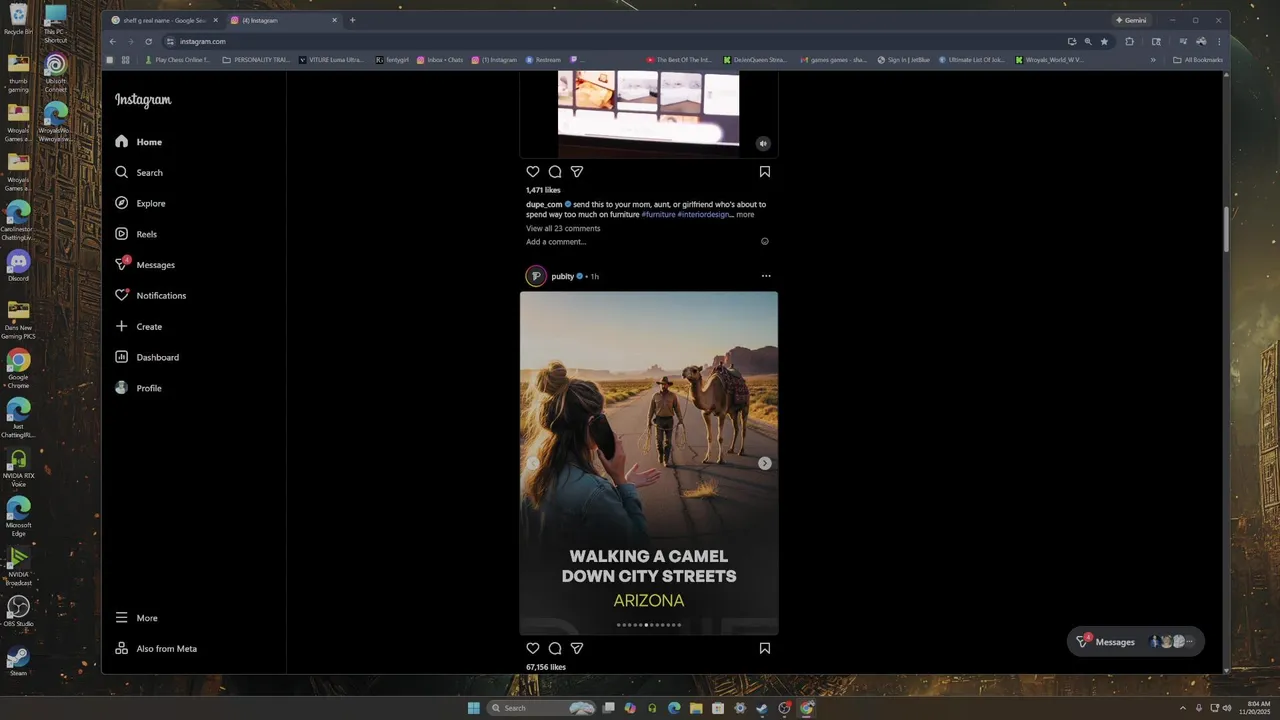Open Chrome extensions puzzle icon
The height and width of the screenshot is (720, 1280).
(x=1130, y=41)
